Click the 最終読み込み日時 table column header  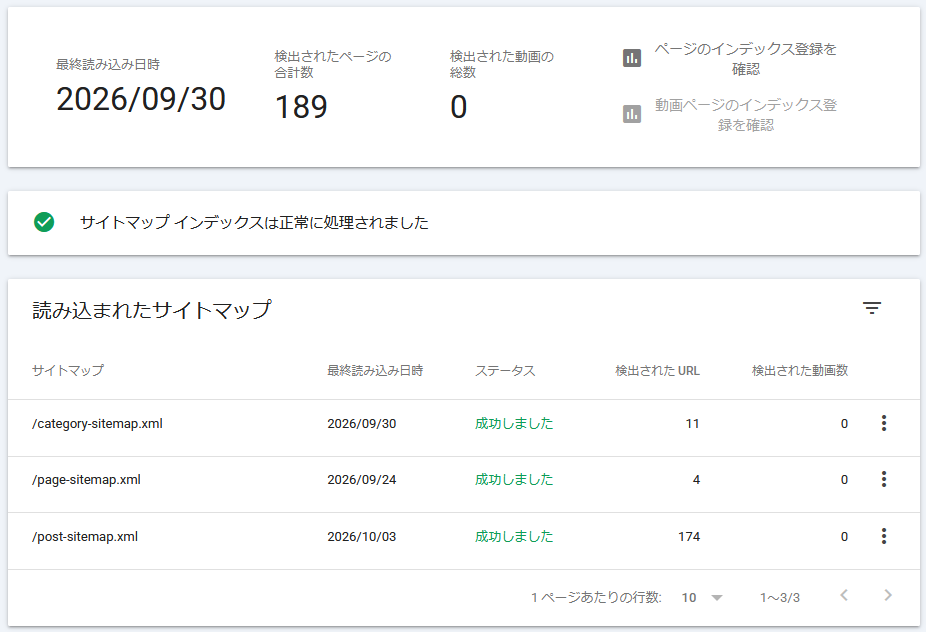click(375, 370)
